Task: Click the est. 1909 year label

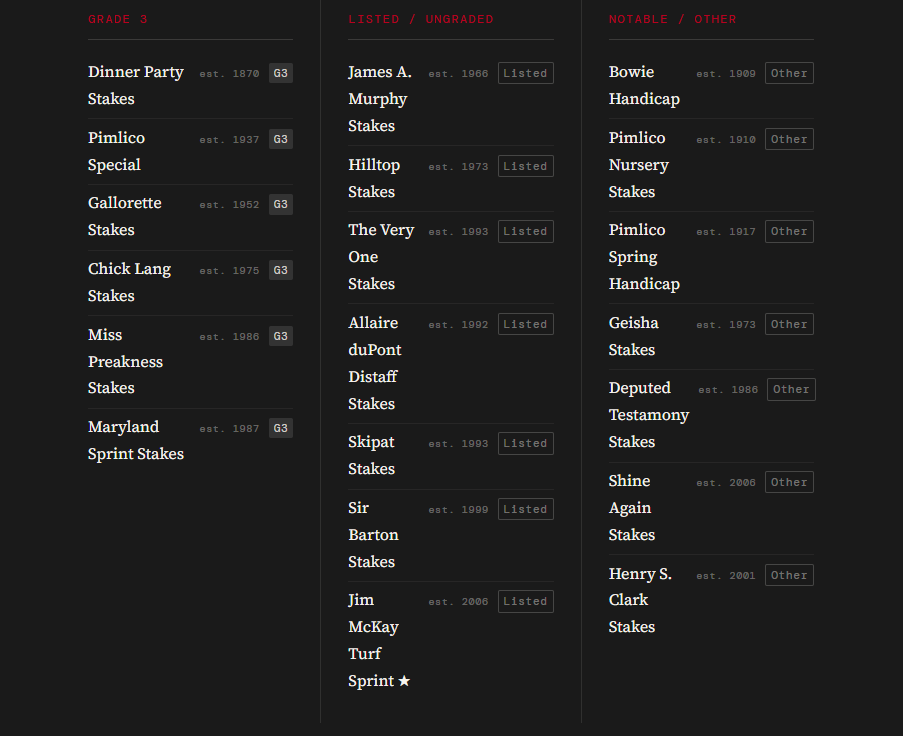Action: (x=726, y=74)
